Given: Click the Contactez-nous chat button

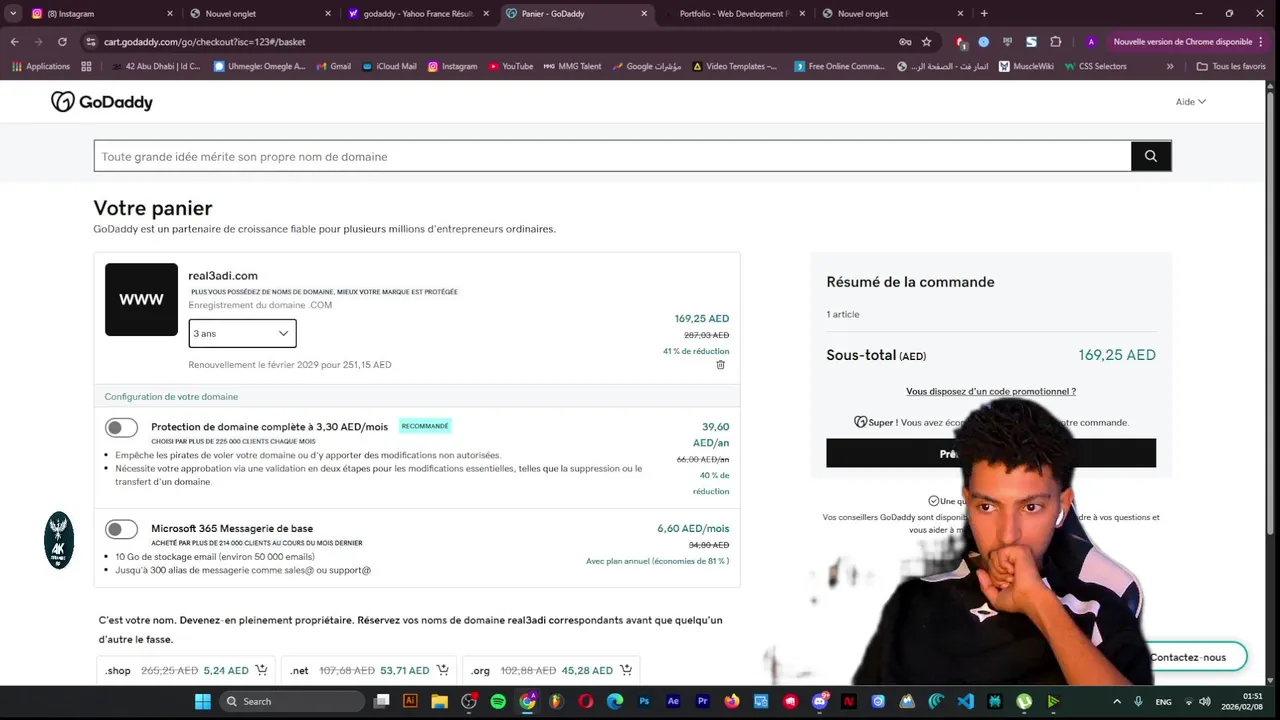Looking at the screenshot, I should tap(1188, 657).
